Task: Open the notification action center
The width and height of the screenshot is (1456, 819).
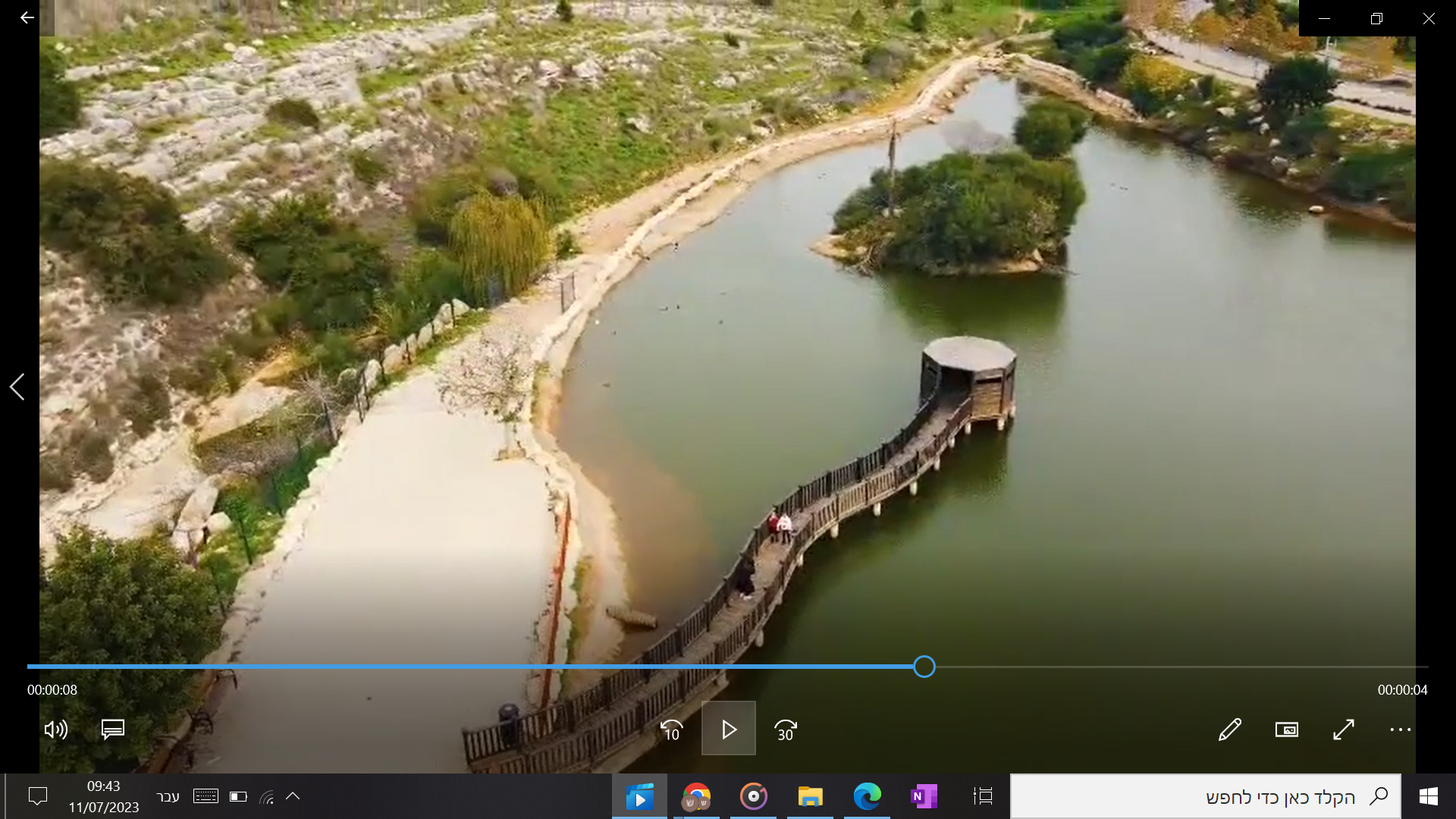Action: 38,796
